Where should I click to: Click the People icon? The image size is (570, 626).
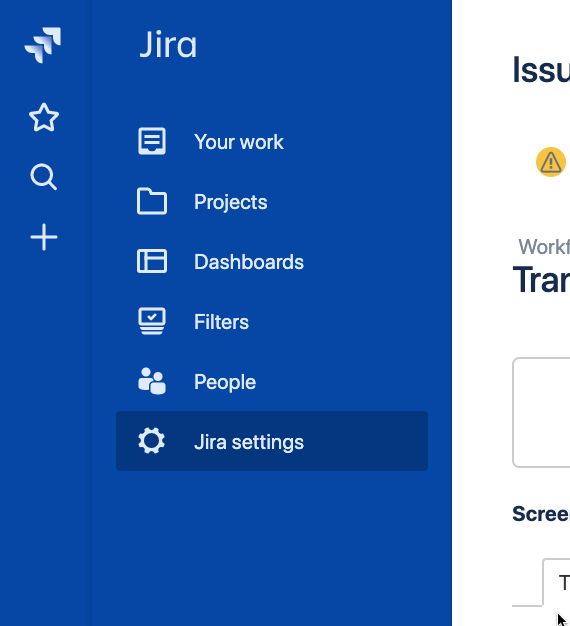click(152, 381)
